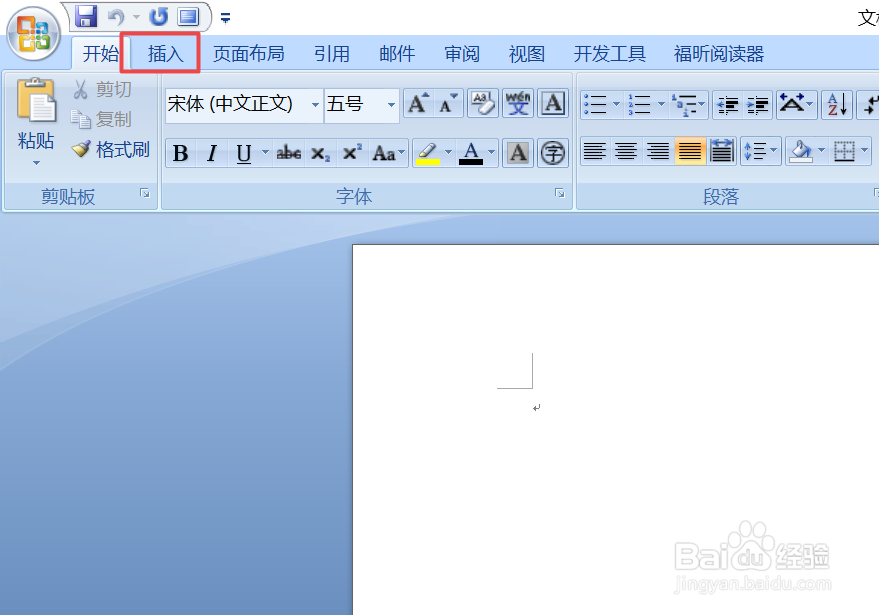This screenshot has height=615, width=879.
Task: Open the bullet list dropdown arrow
Action: (x=615, y=105)
